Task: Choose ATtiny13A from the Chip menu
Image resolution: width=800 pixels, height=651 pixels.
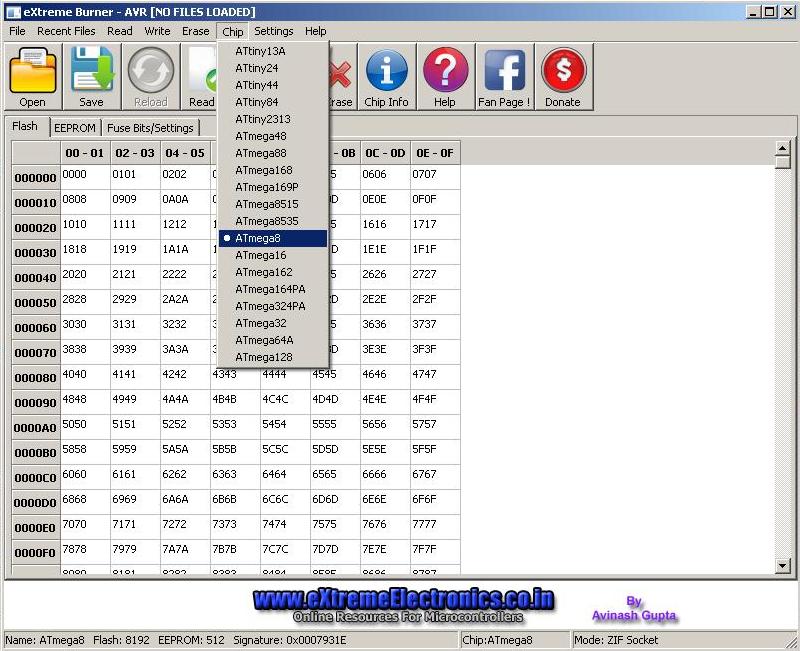Action: click(273, 51)
